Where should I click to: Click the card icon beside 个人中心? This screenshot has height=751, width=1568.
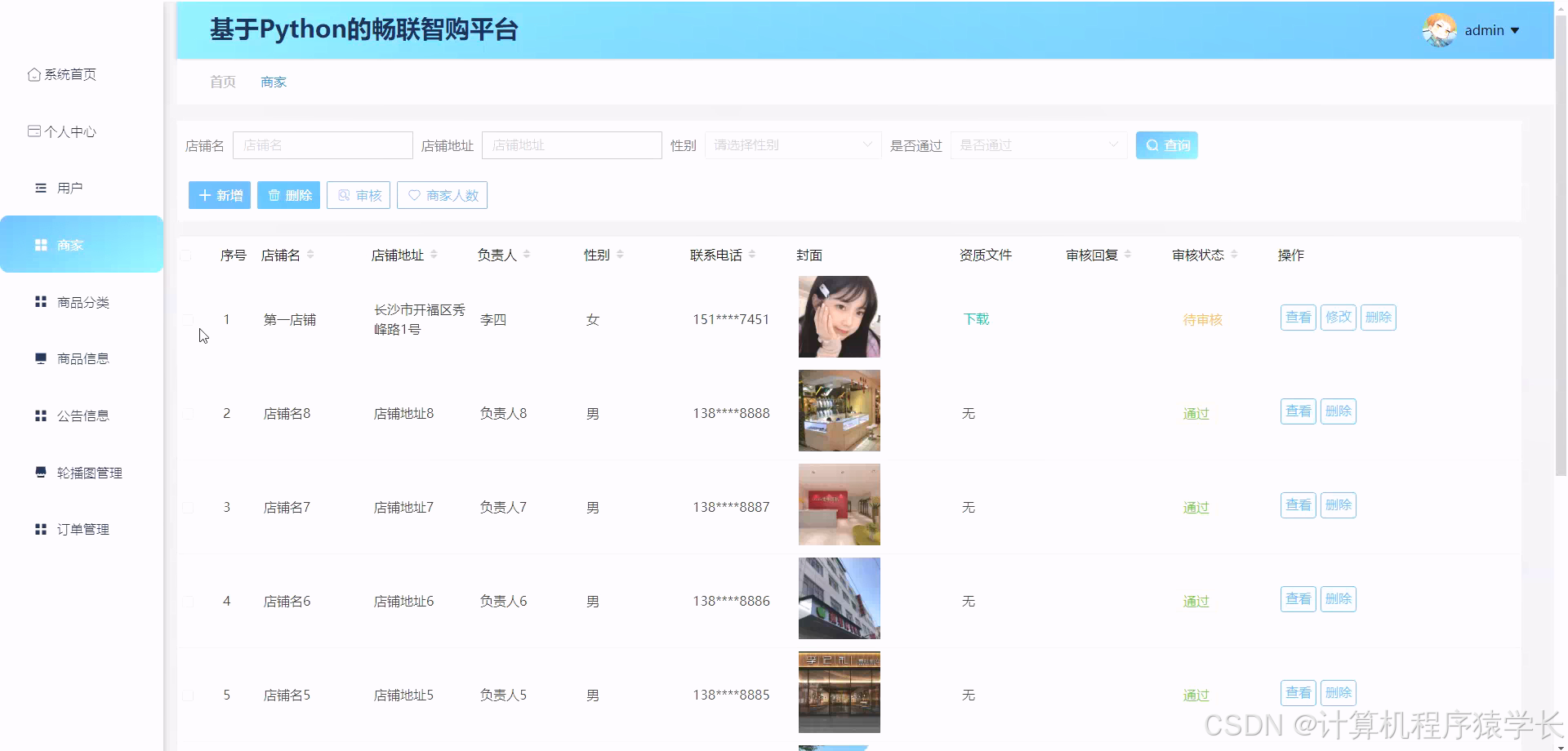[34, 131]
